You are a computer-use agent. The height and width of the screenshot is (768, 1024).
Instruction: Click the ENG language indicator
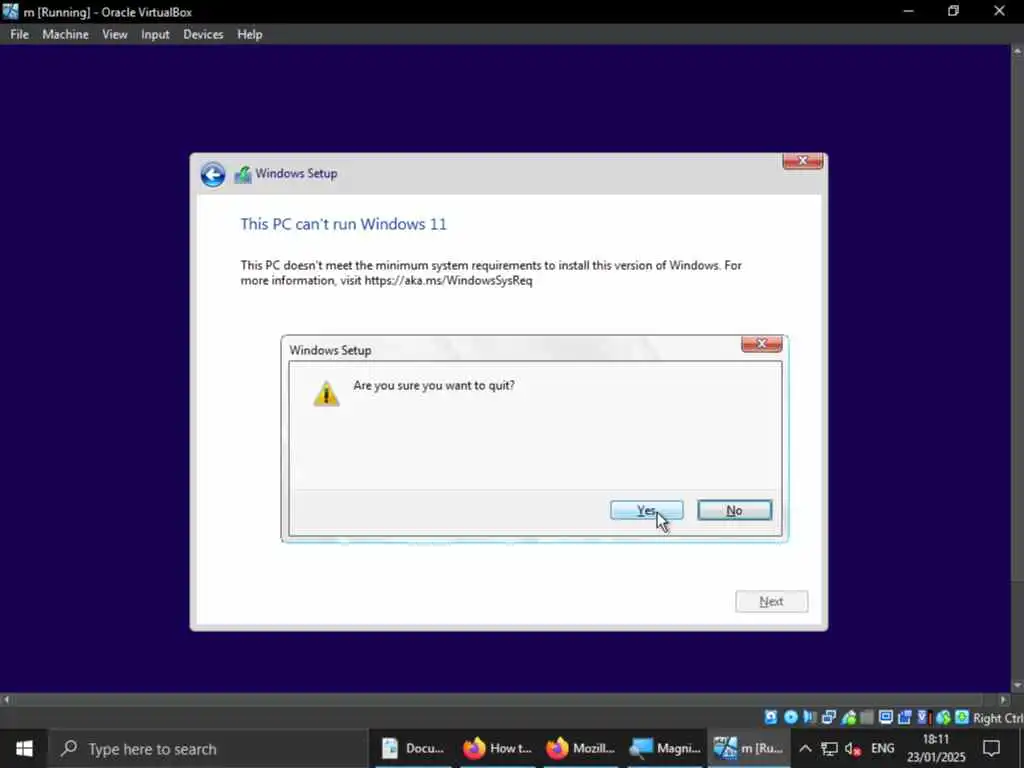click(882, 748)
